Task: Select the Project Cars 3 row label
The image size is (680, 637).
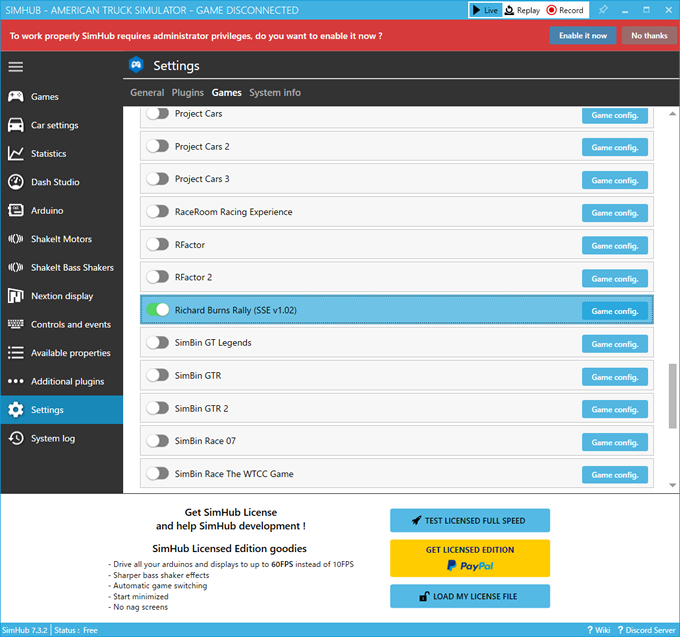Action: (202, 179)
